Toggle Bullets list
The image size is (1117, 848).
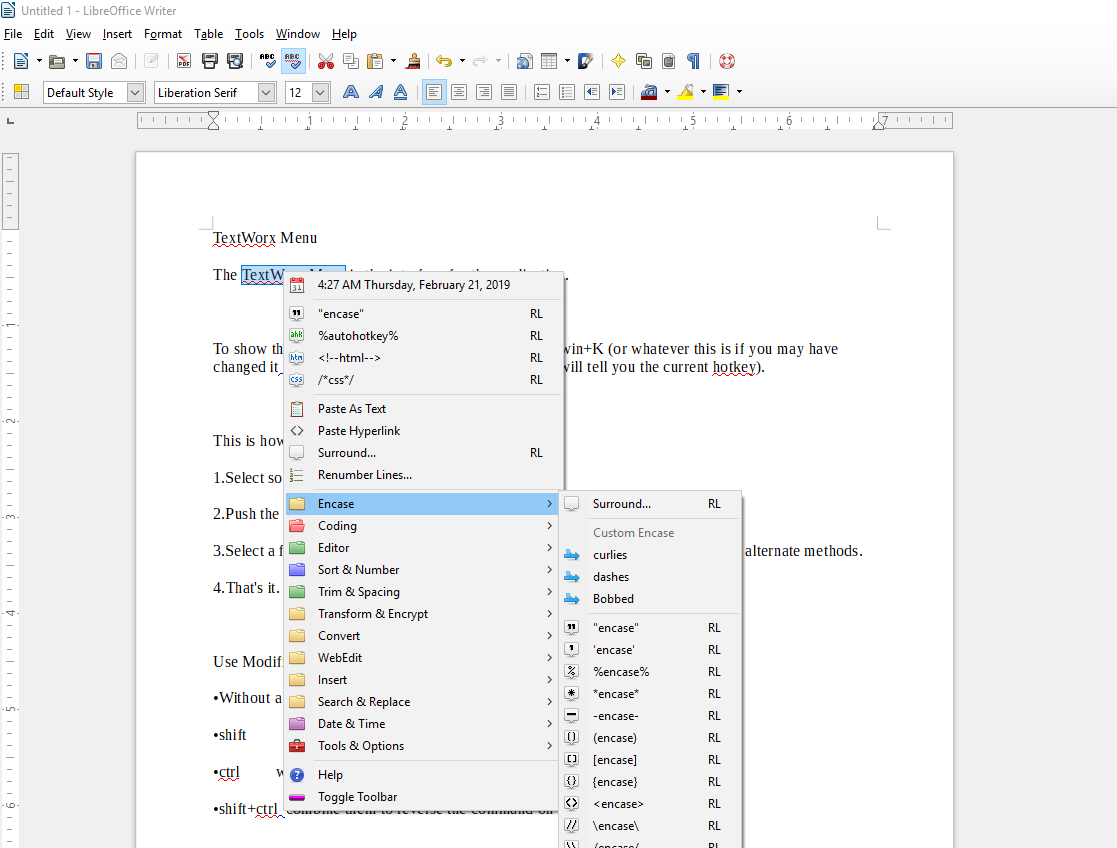(567, 92)
